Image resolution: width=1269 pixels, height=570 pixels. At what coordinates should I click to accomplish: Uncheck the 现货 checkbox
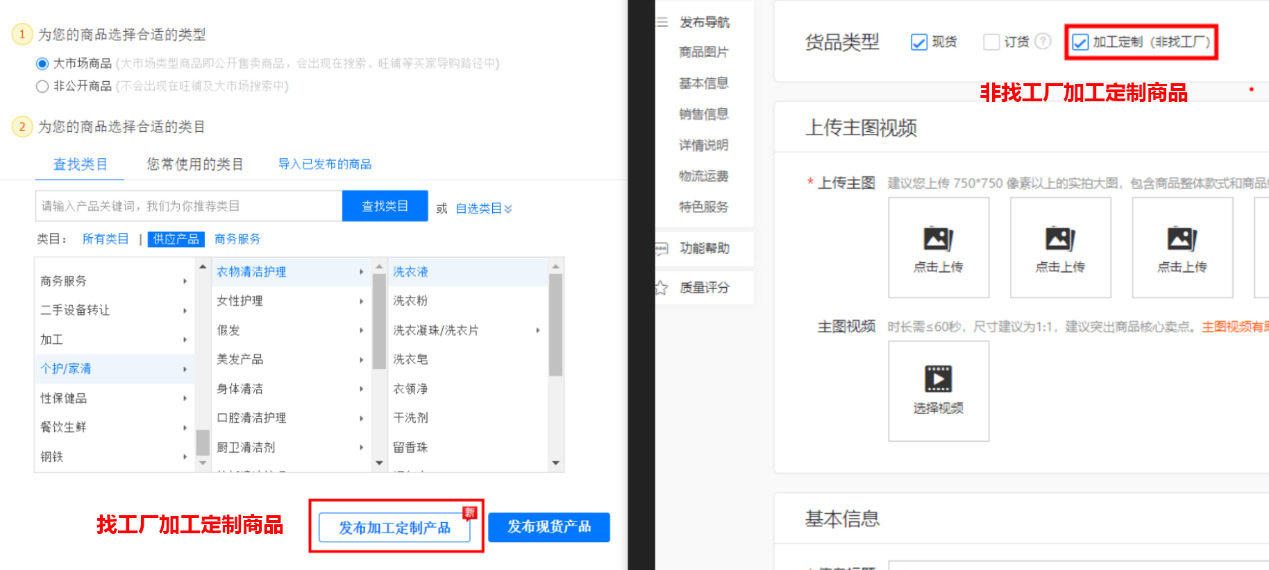click(x=919, y=42)
